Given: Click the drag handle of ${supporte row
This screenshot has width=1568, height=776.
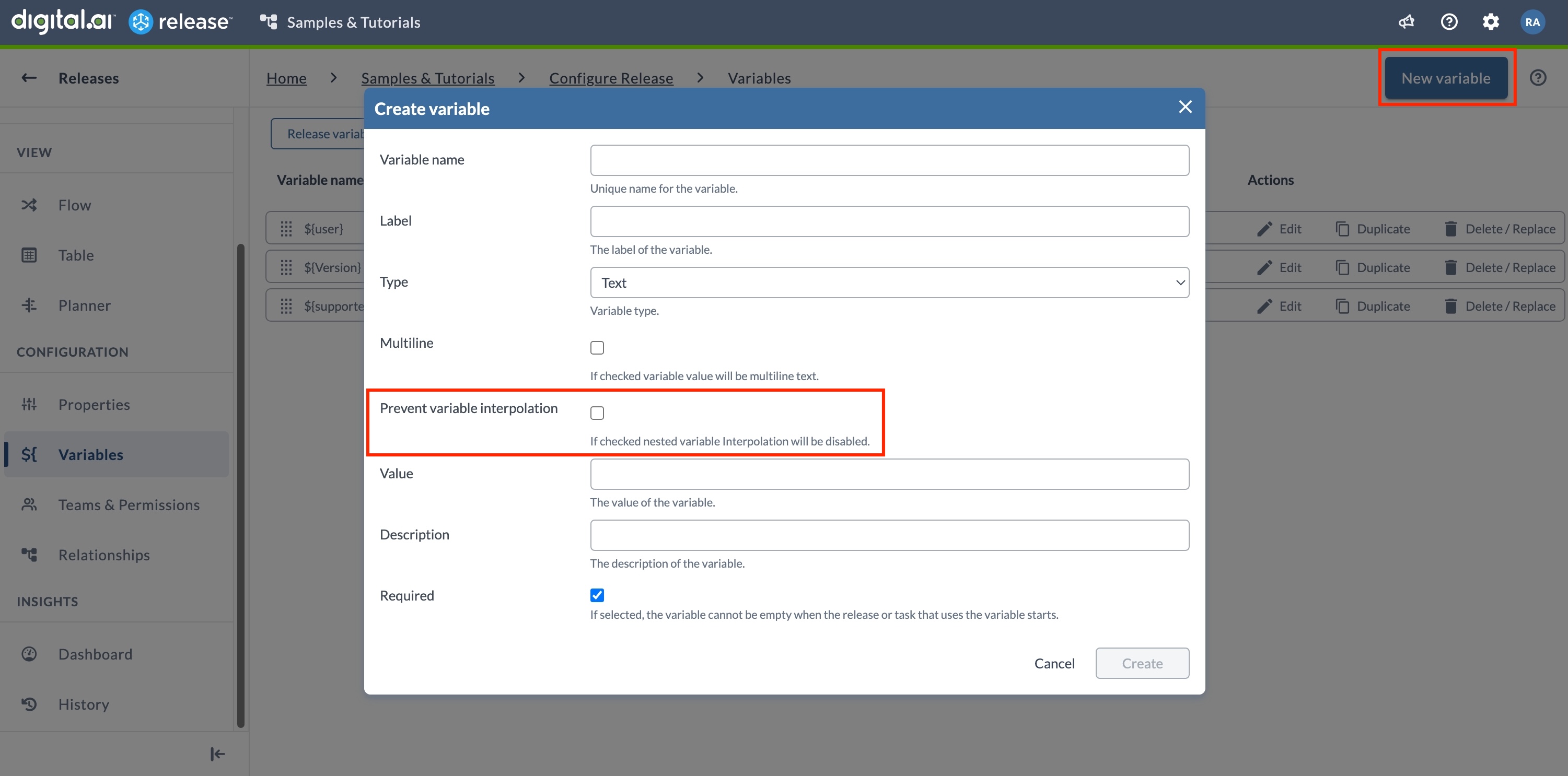Looking at the screenshot, I should [286, 306].
